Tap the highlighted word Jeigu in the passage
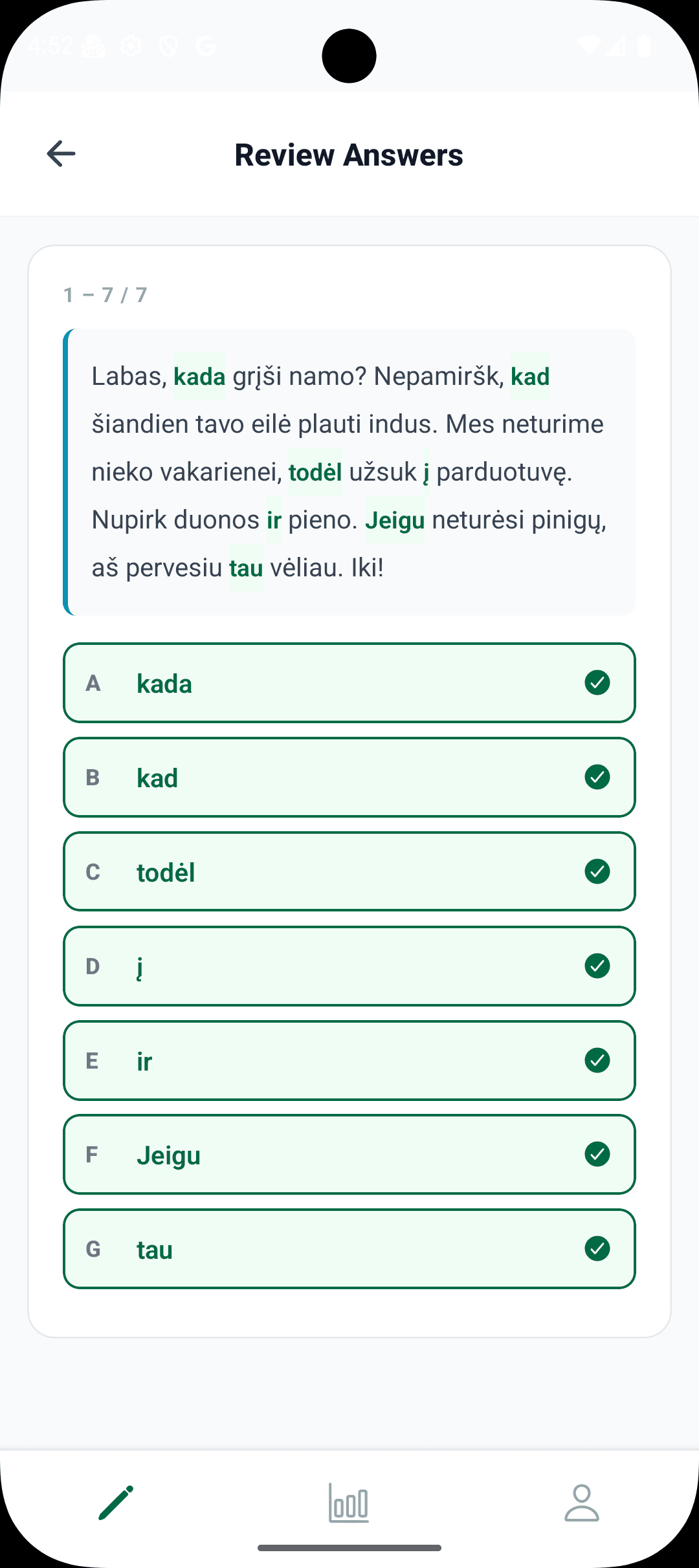Image resolution: width=699 pixels, height=1568 pixels. pos(395,519)
